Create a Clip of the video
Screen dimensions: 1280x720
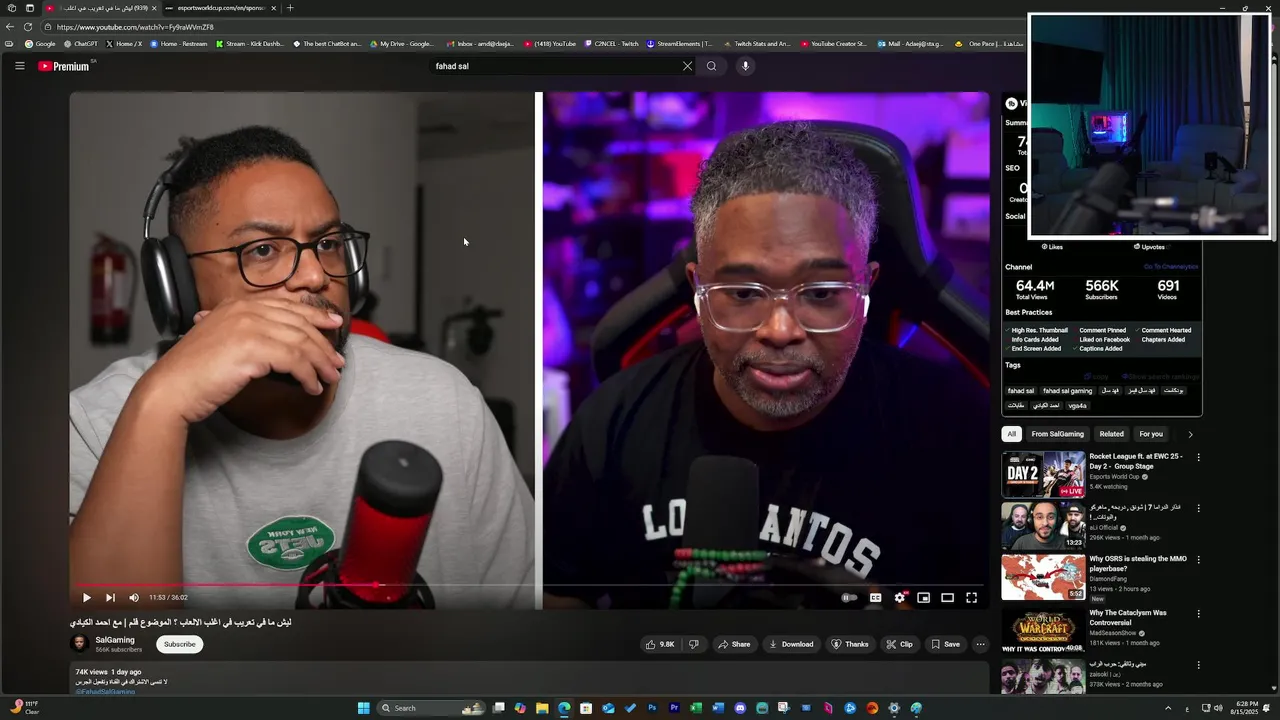[x=899, y=644]
